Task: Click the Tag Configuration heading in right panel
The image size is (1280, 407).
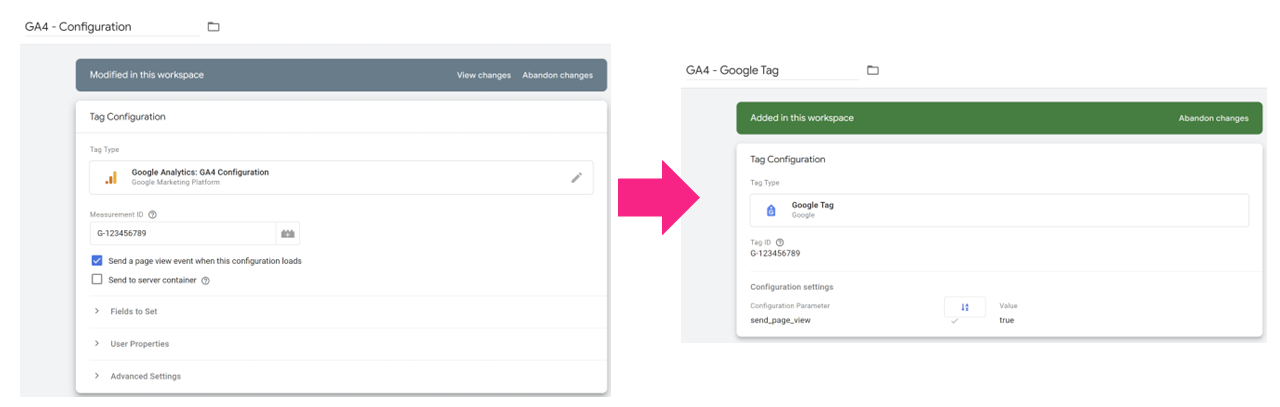Action: [x=788, y=159]
